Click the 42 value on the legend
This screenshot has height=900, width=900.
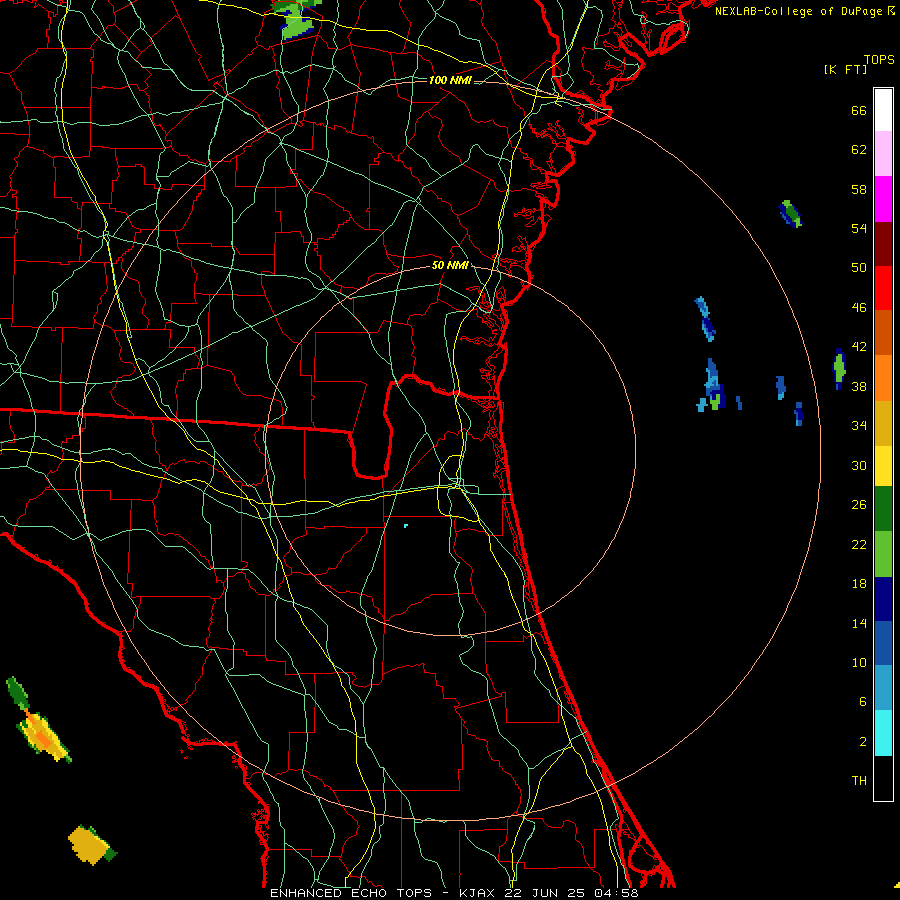coord(859,346)
